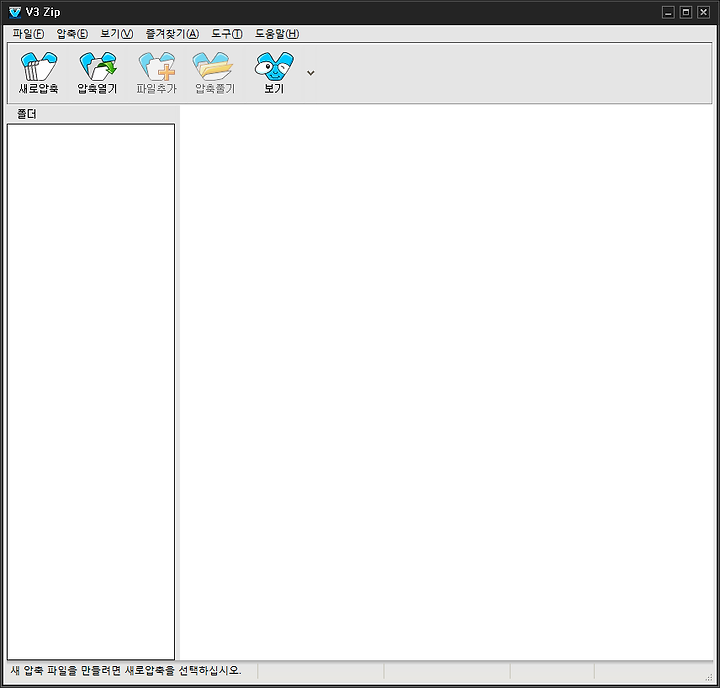720x688 pixels.
Task: Open the 압축(E) menu
Action: tap(72, 34)
